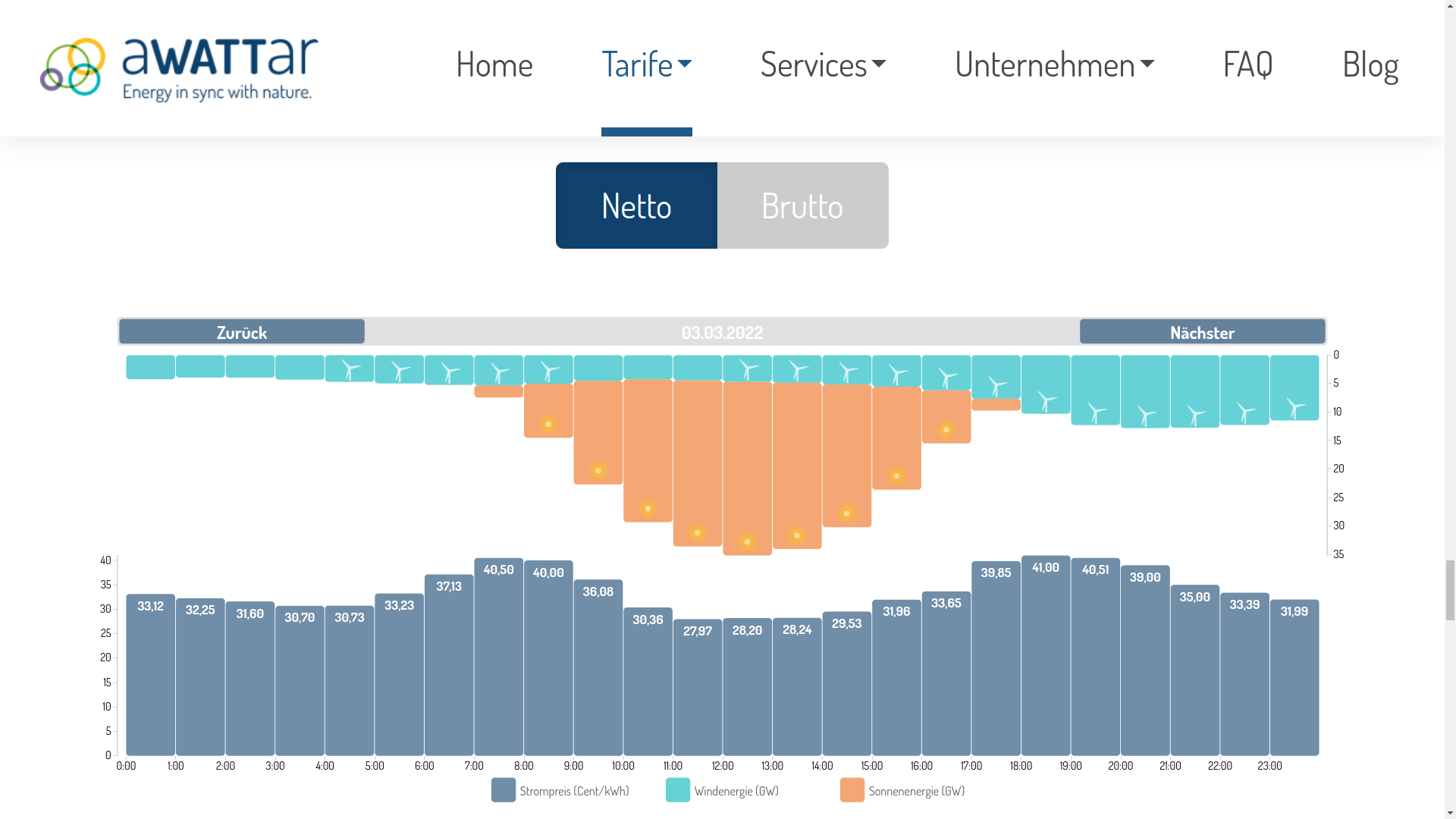
Task: Click Windenergie (GW) legend label
Action: pos(736,791)
